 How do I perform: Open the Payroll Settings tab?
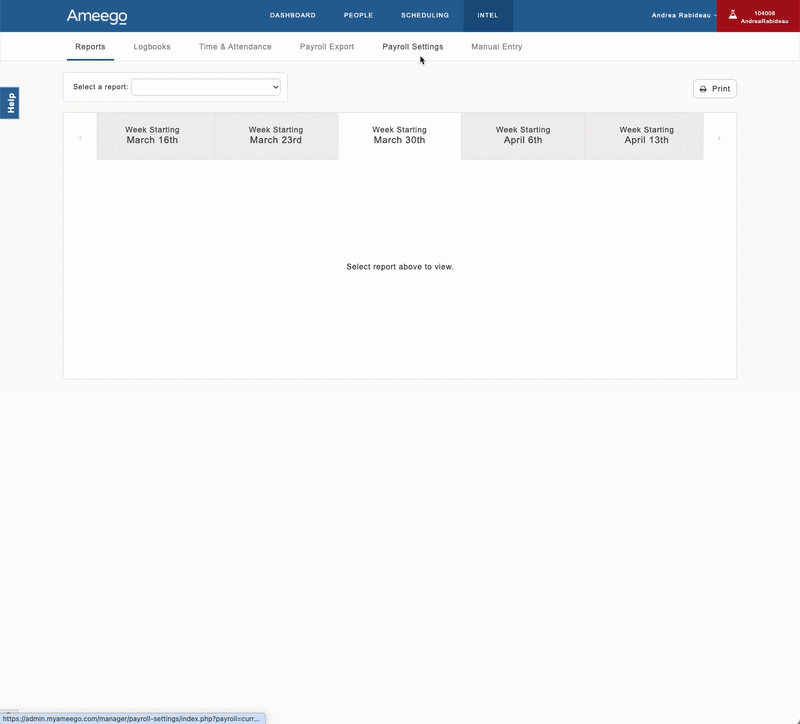(413, 46)
